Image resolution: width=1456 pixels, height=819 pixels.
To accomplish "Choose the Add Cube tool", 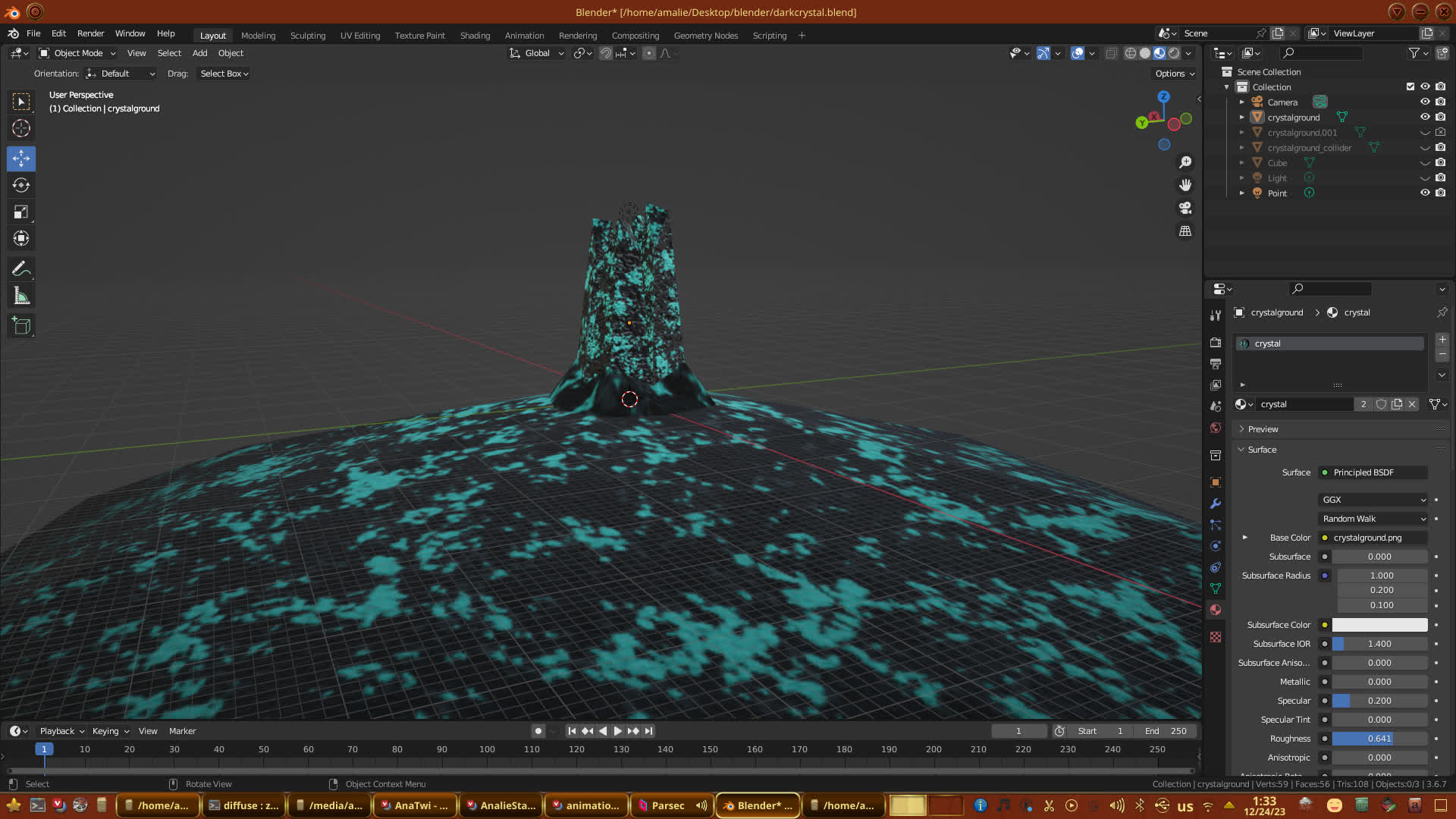I will click(x=21, y=326).
